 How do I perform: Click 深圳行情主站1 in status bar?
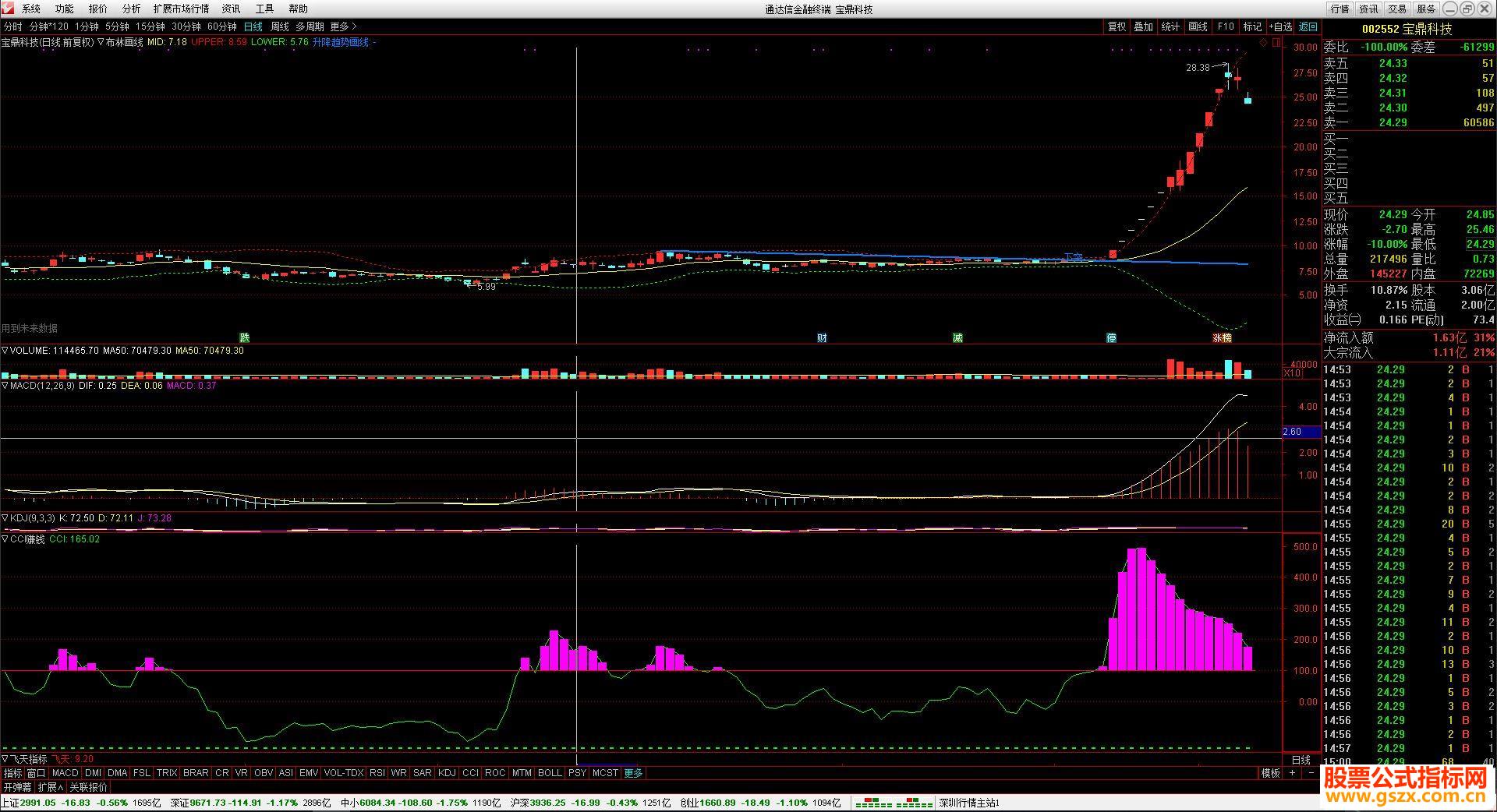(969, 803)
